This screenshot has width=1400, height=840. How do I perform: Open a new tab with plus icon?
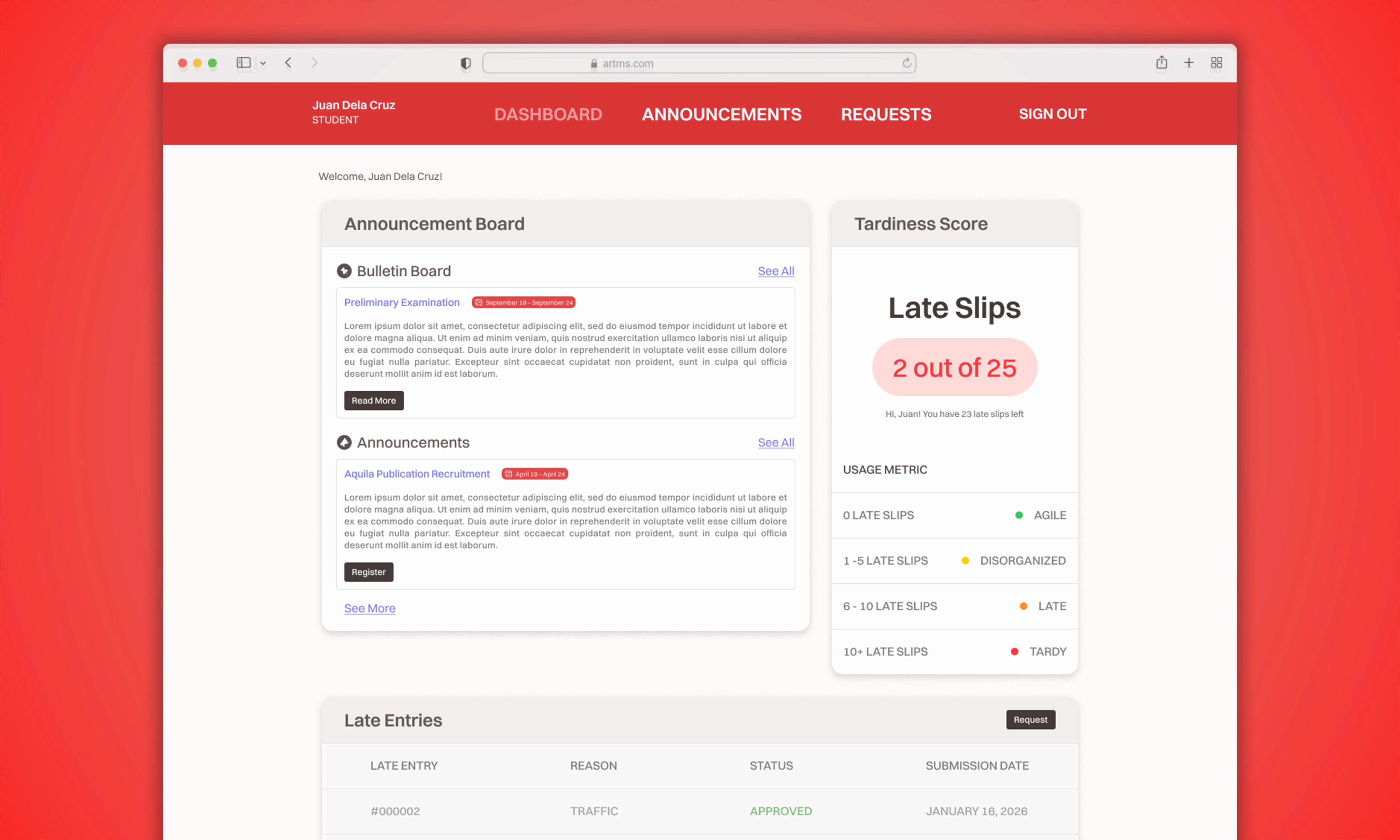click(x=1189, y=63)
